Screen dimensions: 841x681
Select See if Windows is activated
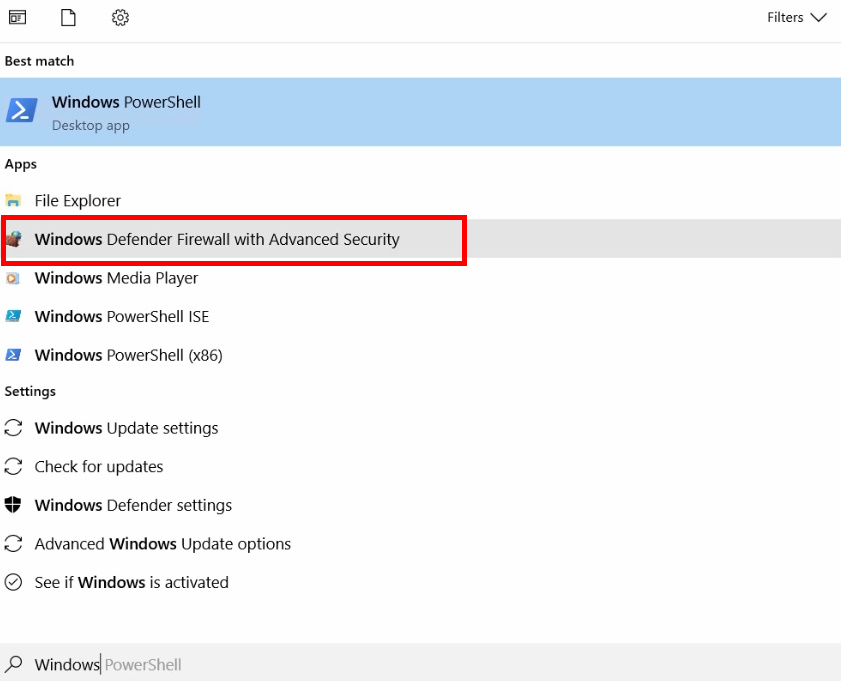click(x=420, y=582)
